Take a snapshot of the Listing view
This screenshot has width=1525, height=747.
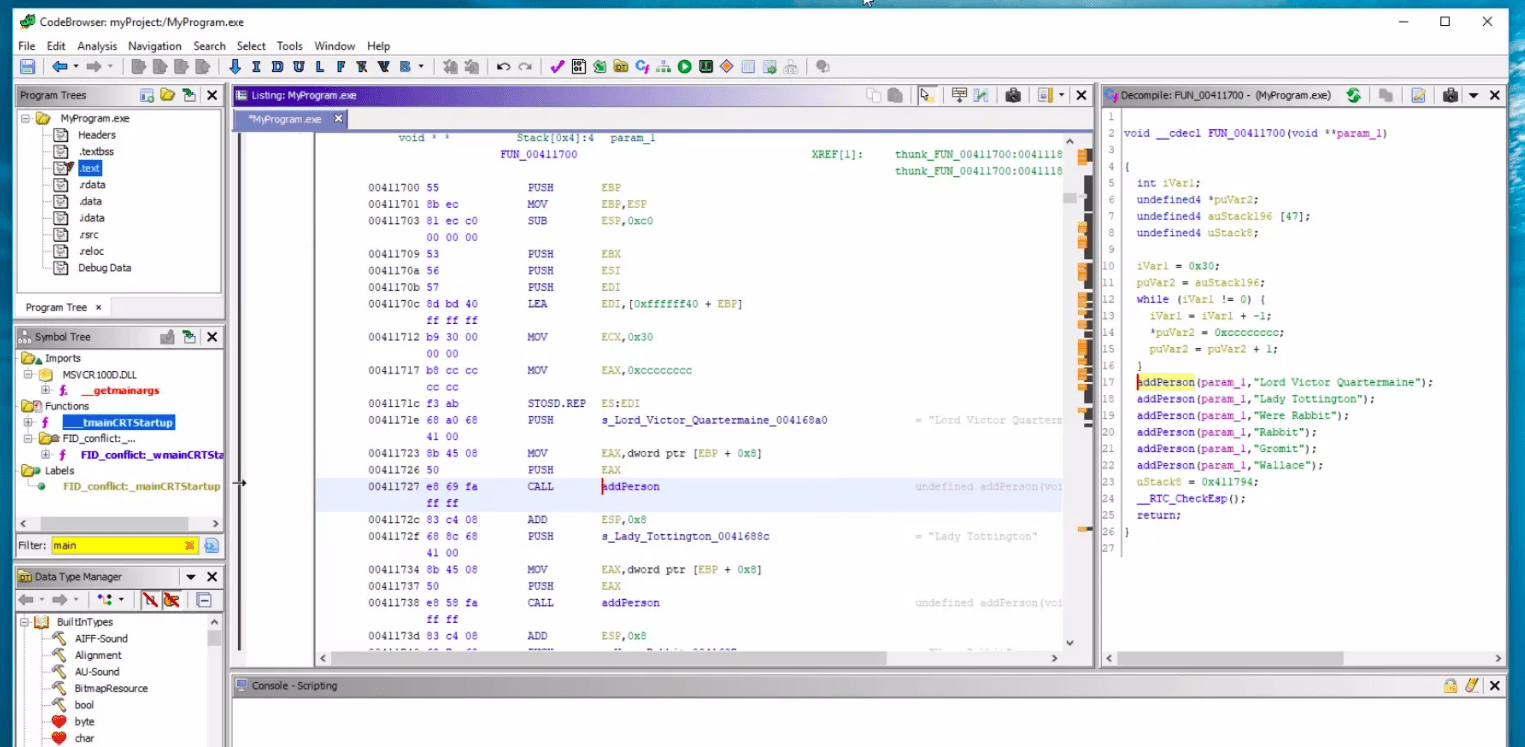pos(1012,95)
